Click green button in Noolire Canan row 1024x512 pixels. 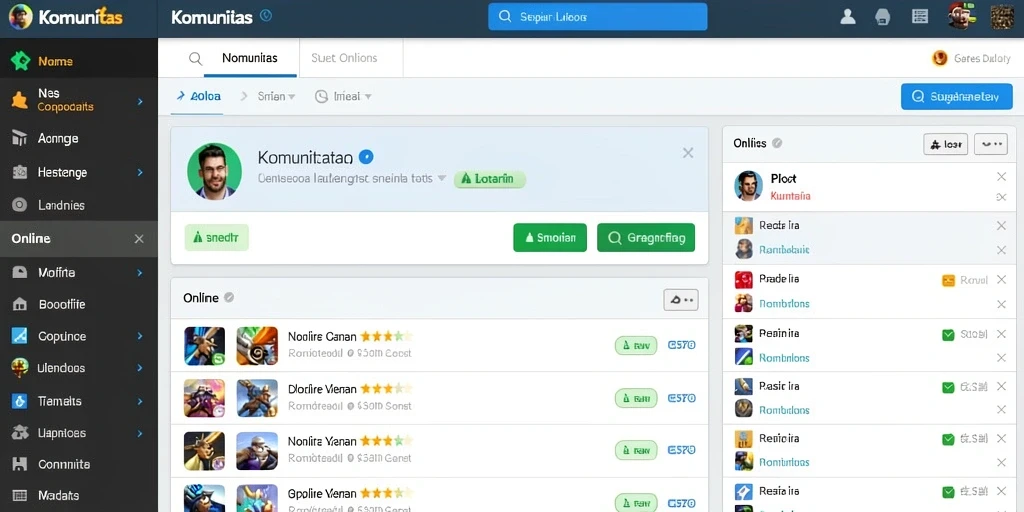click(x=636, y=345)
